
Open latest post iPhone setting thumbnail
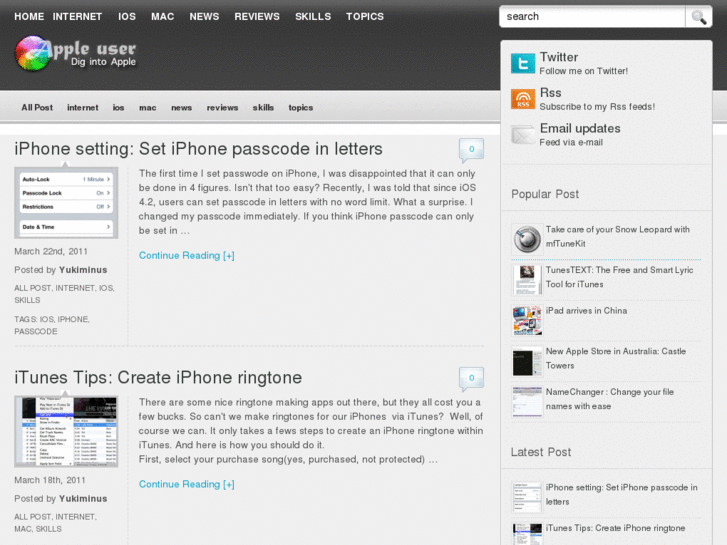527,497
